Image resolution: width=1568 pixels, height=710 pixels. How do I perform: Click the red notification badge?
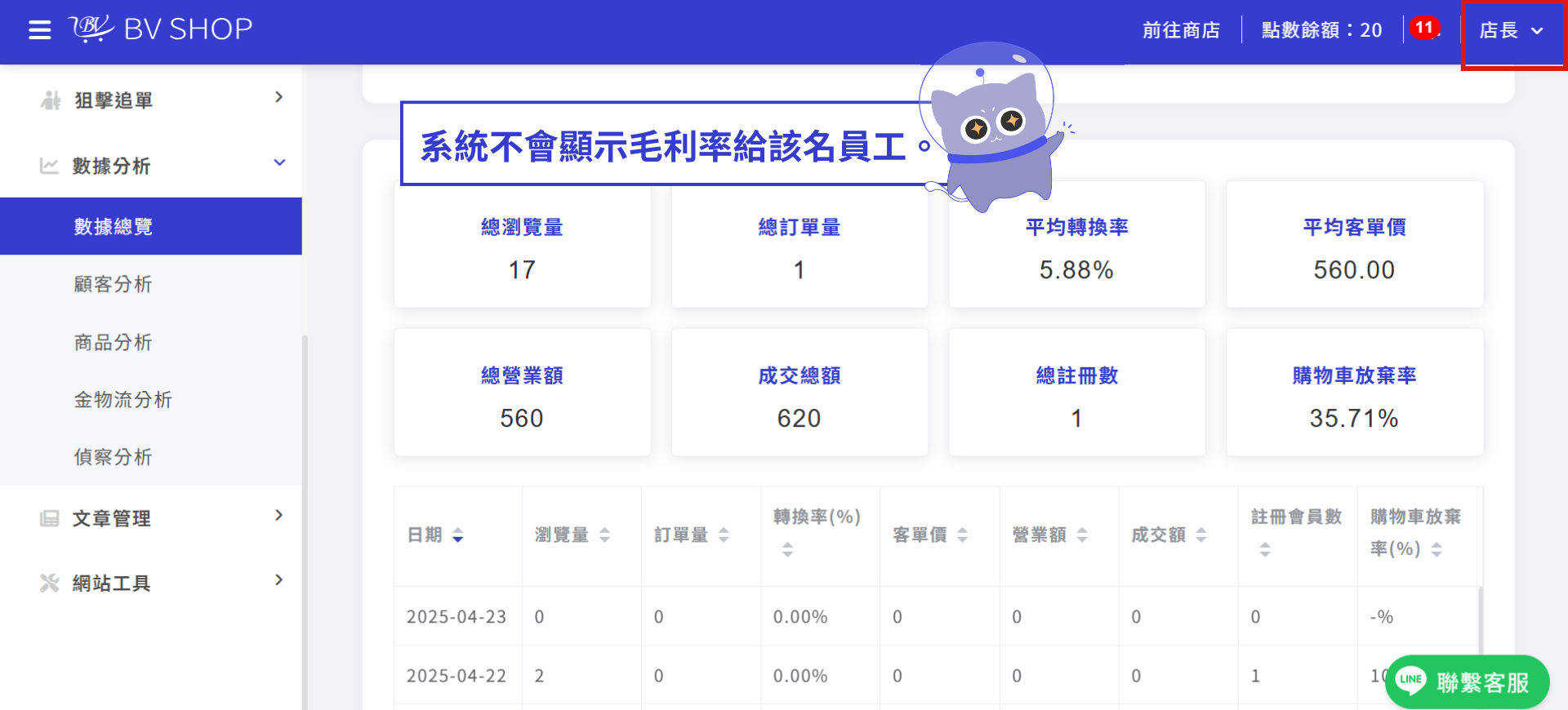[x=1424, y=28]
